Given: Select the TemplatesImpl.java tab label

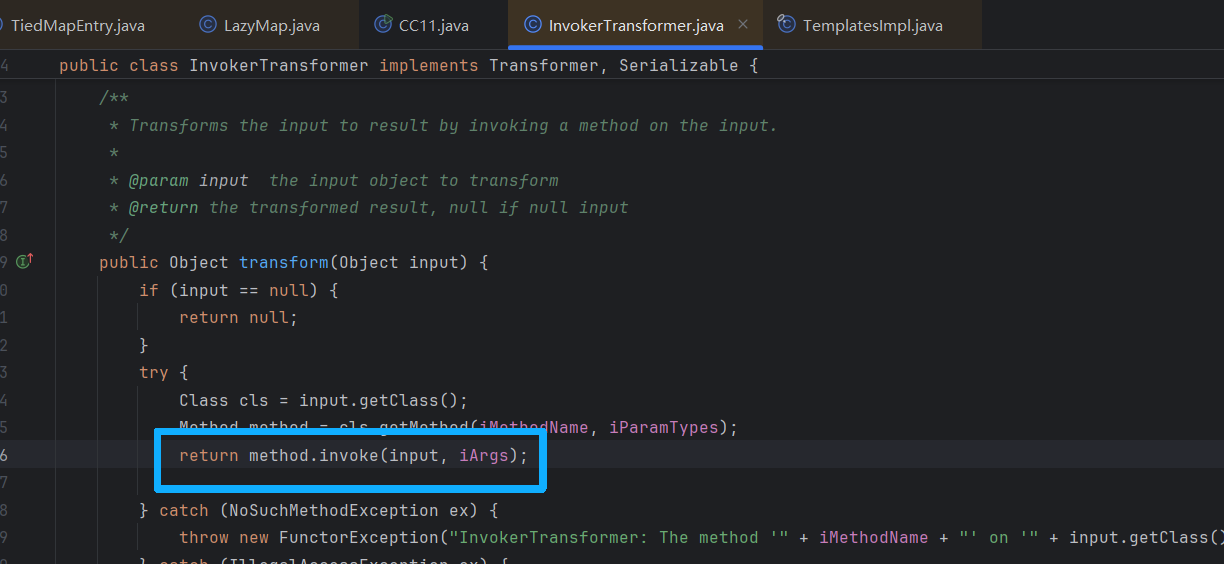Looking at the screenshot, I should pyautogui.click(x=872, y=25).
